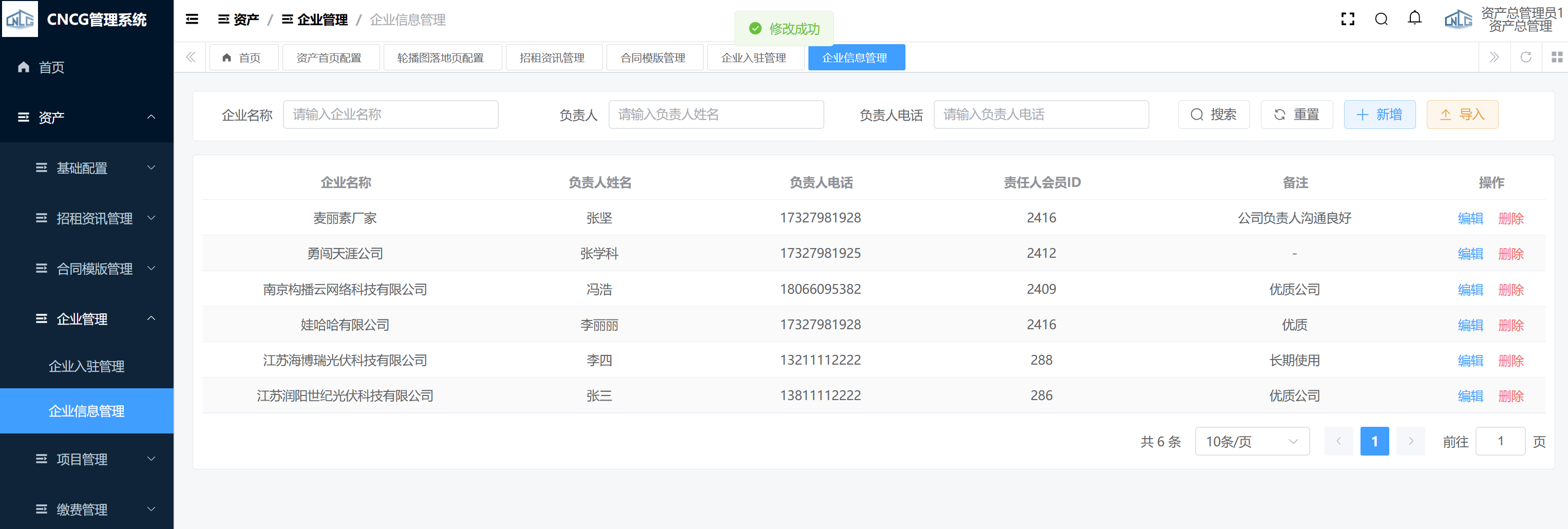Open the notification bell
The image size is (1568, 529).
click(x=1414, y=18)
